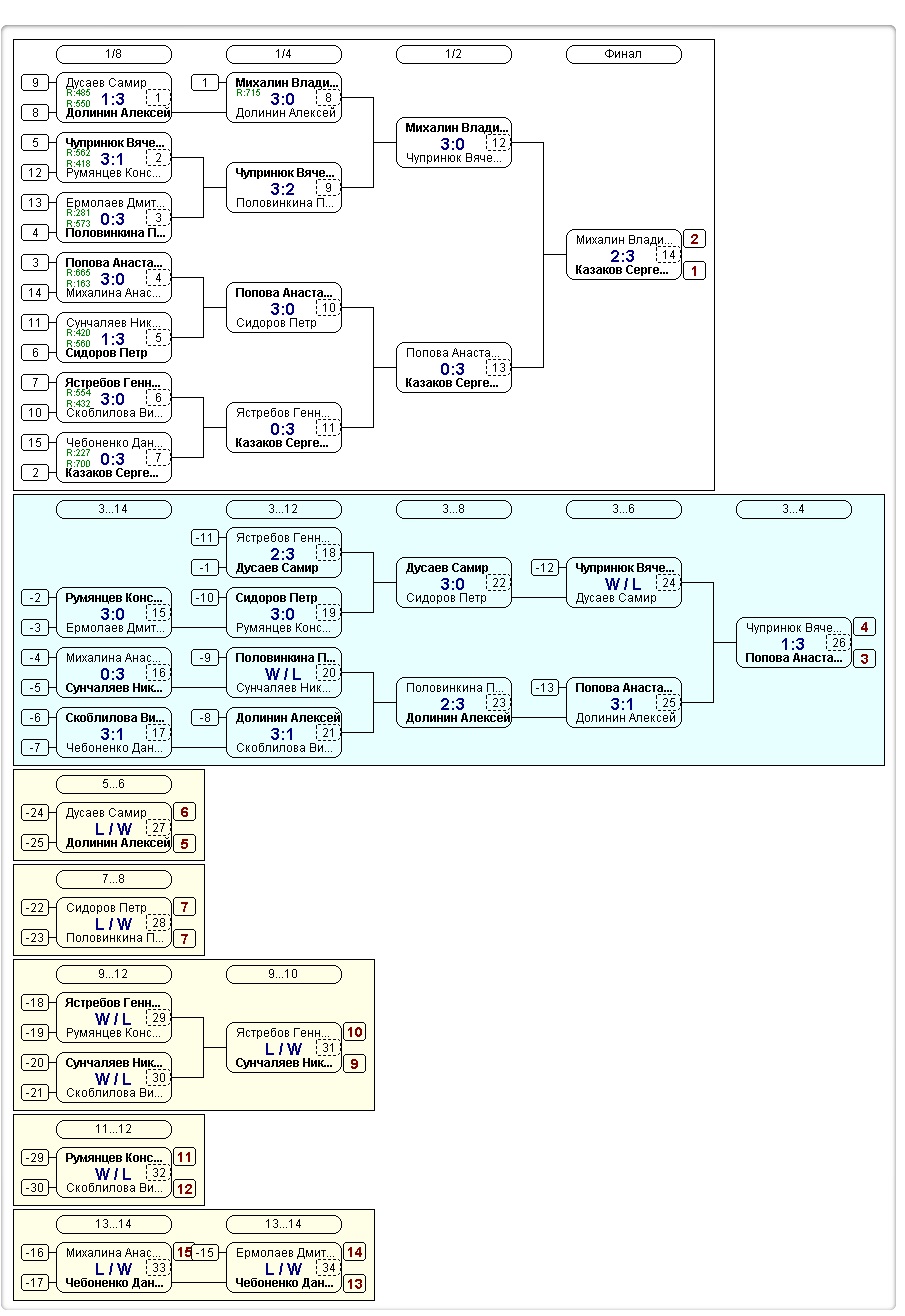
Task: Select the 5...6 placement header
Action: point(114,784)
